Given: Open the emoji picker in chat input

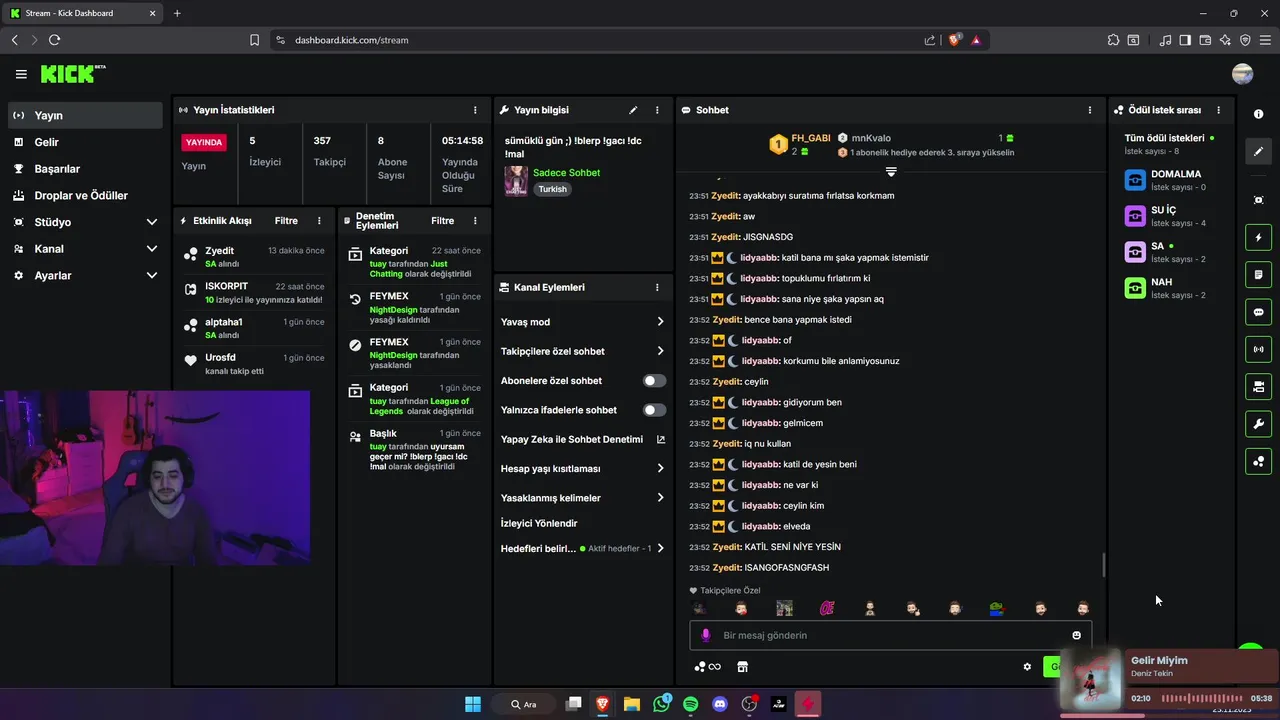Looking at the screenshot, I should tap(1076, 635).
